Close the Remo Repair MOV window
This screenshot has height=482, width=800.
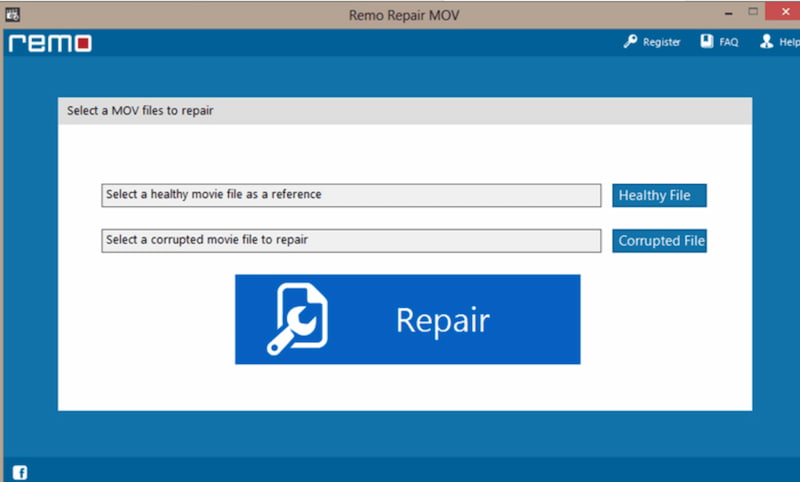click(x=787, y=13)
